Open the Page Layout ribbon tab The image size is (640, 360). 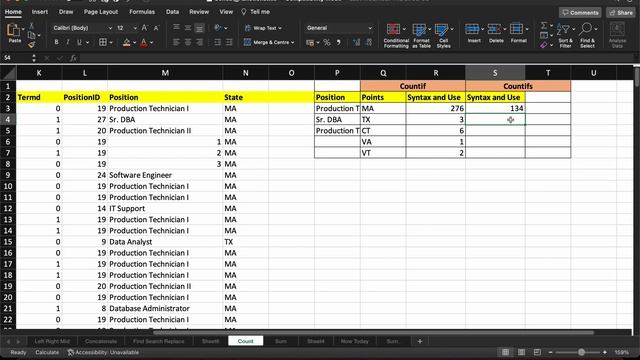(x=101, y=12)
